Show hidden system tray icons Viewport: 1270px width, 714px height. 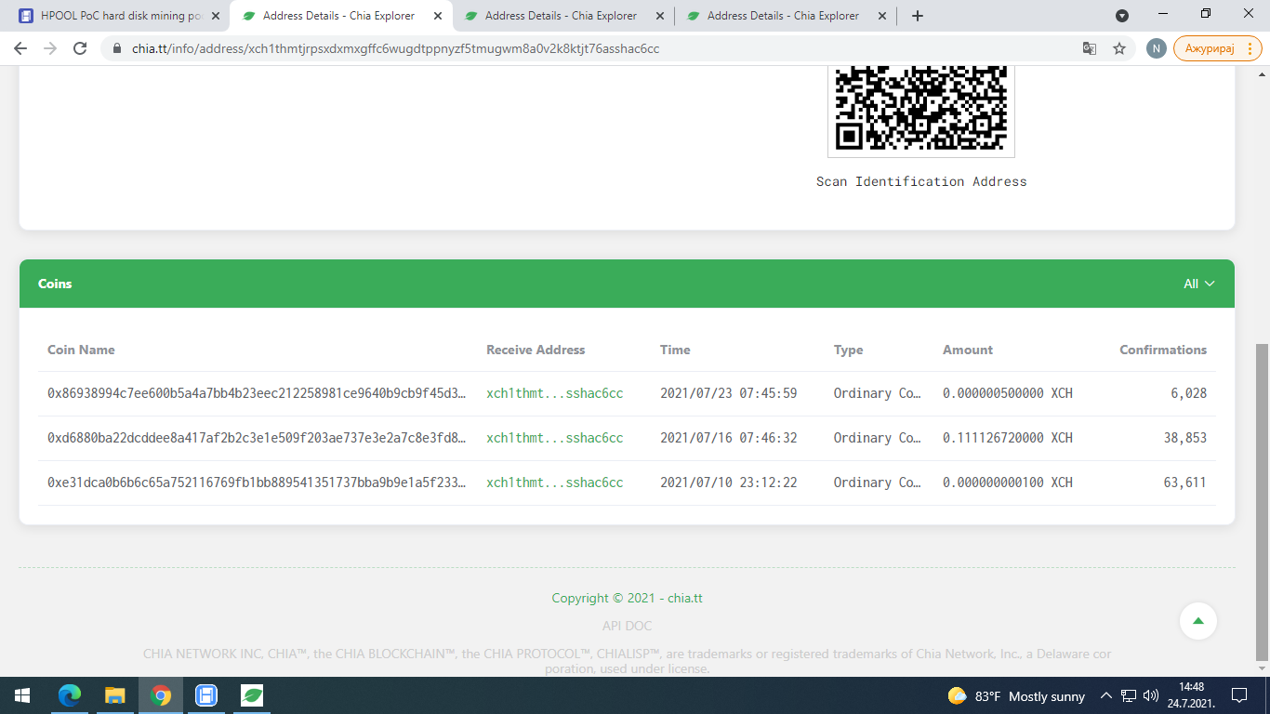click(x=1106, y=696)
